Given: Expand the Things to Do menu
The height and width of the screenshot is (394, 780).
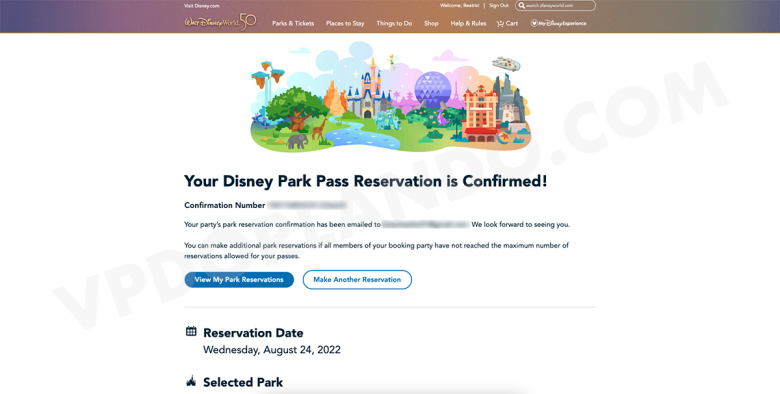Looking at the screenshot, I should [394, 23].
